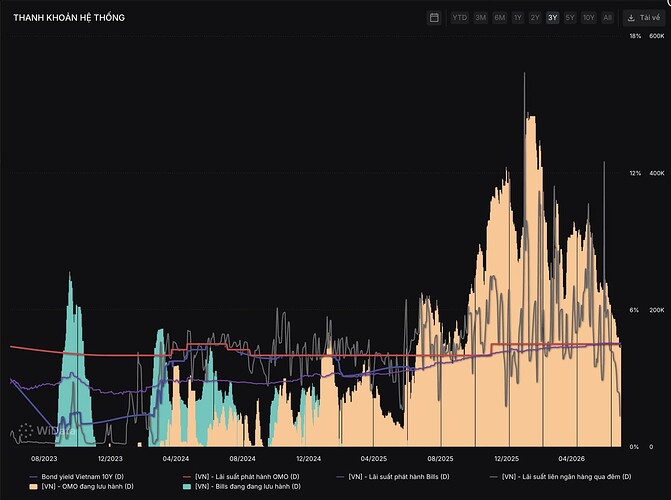The image size is (671, 500).
Task: Click the Tải về download button
Action: click(644, 18)
